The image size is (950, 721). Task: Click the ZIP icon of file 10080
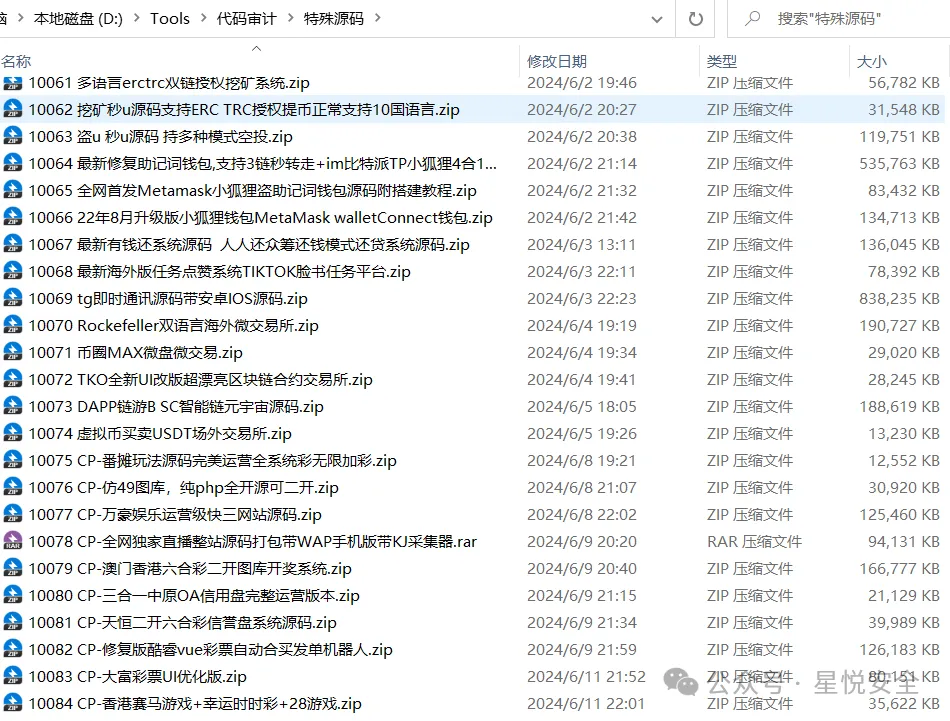[x=13, y=595]
